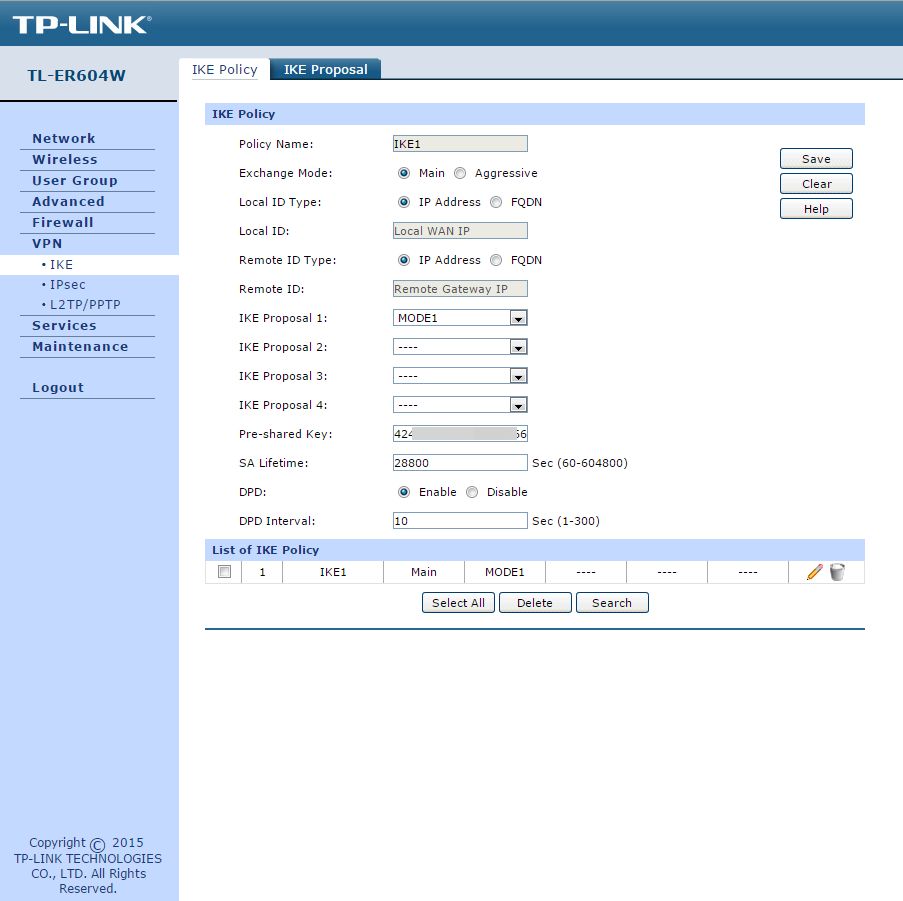This screenshot has height=901, width=903.
Task: Click the Save button
Action: [816, 159]
